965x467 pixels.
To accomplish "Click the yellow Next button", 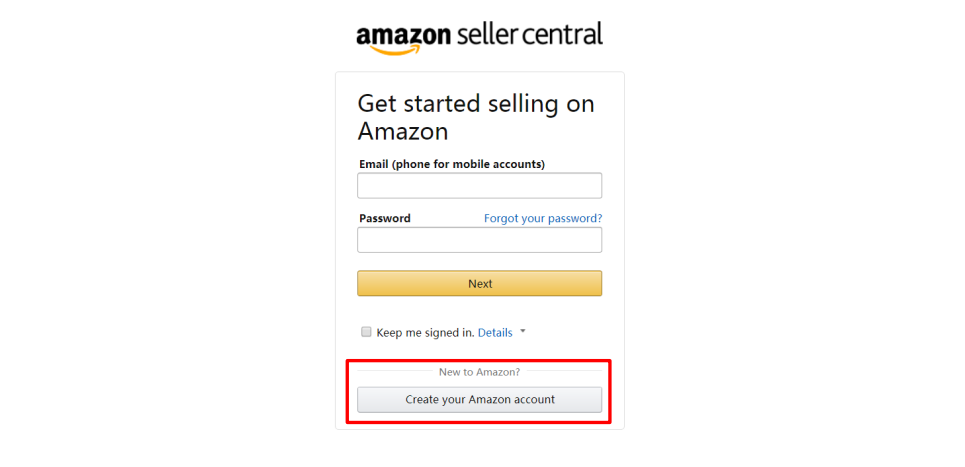I will click(479, 284).
